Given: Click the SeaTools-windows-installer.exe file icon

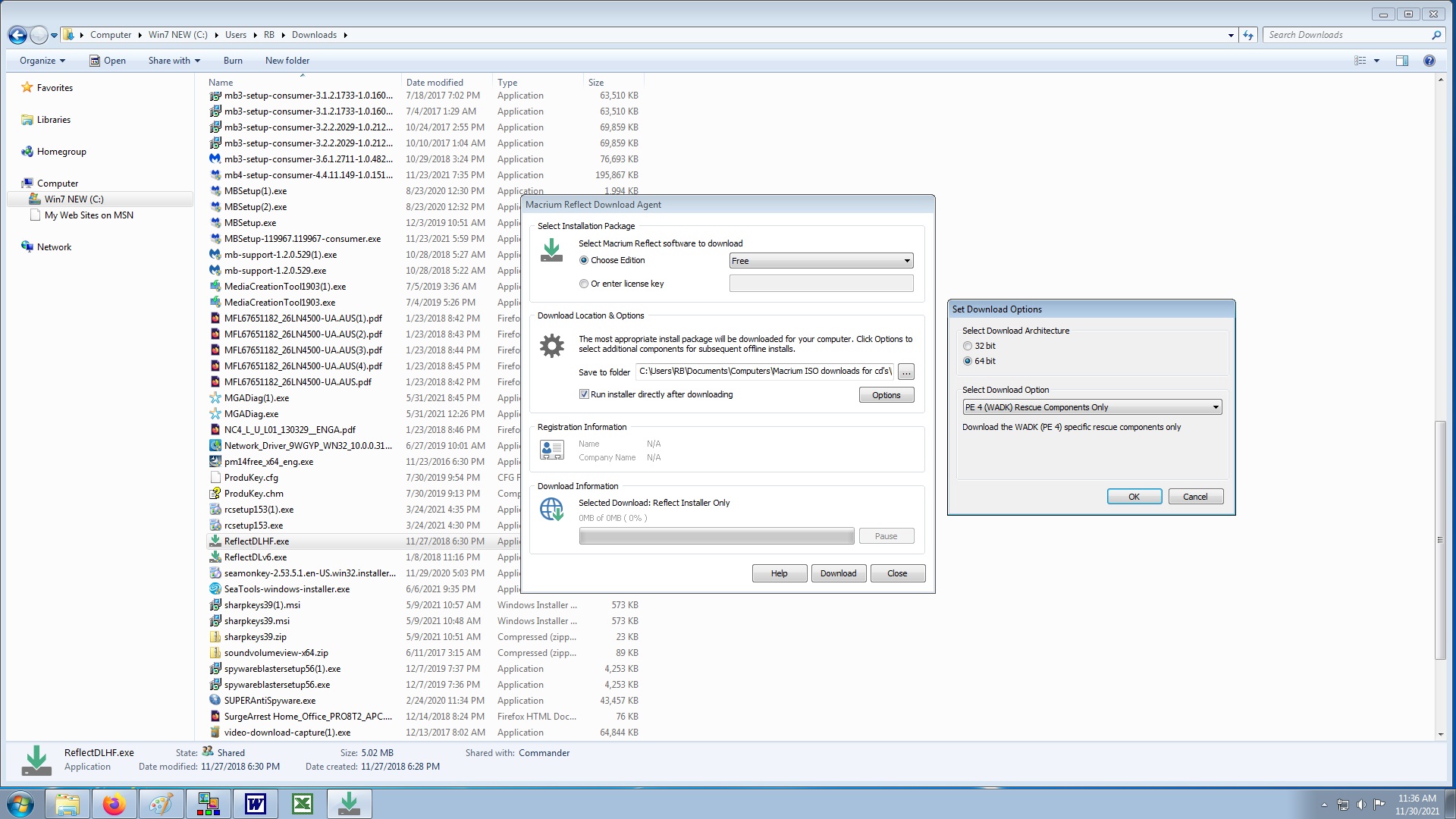Looking at the screenshot, I should [215, 589].
